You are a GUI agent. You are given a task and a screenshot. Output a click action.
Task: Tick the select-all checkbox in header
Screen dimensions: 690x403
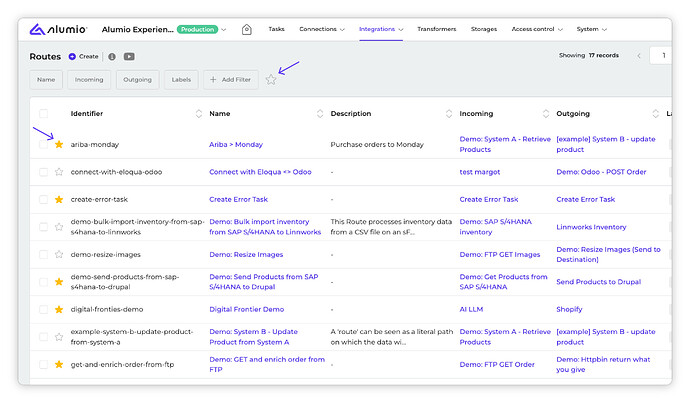44,114
